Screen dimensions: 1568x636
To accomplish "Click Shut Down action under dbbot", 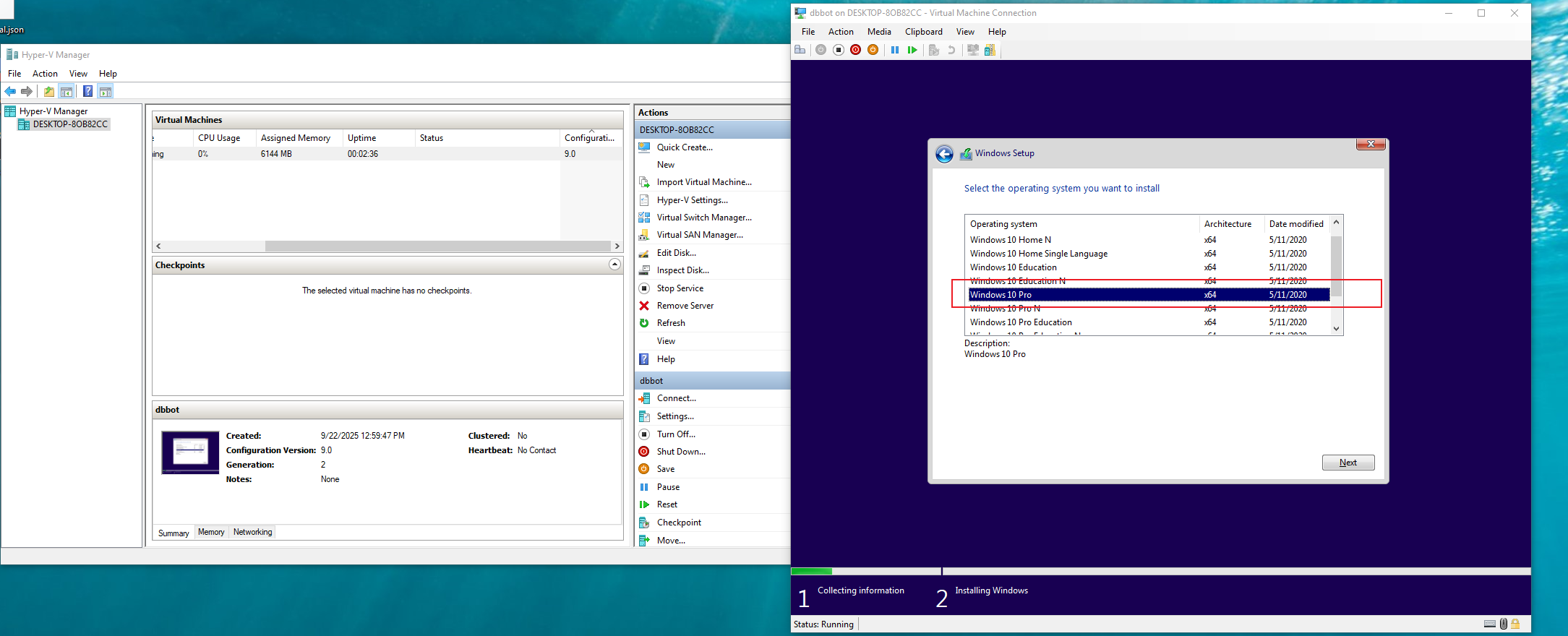I will (681, 452).
